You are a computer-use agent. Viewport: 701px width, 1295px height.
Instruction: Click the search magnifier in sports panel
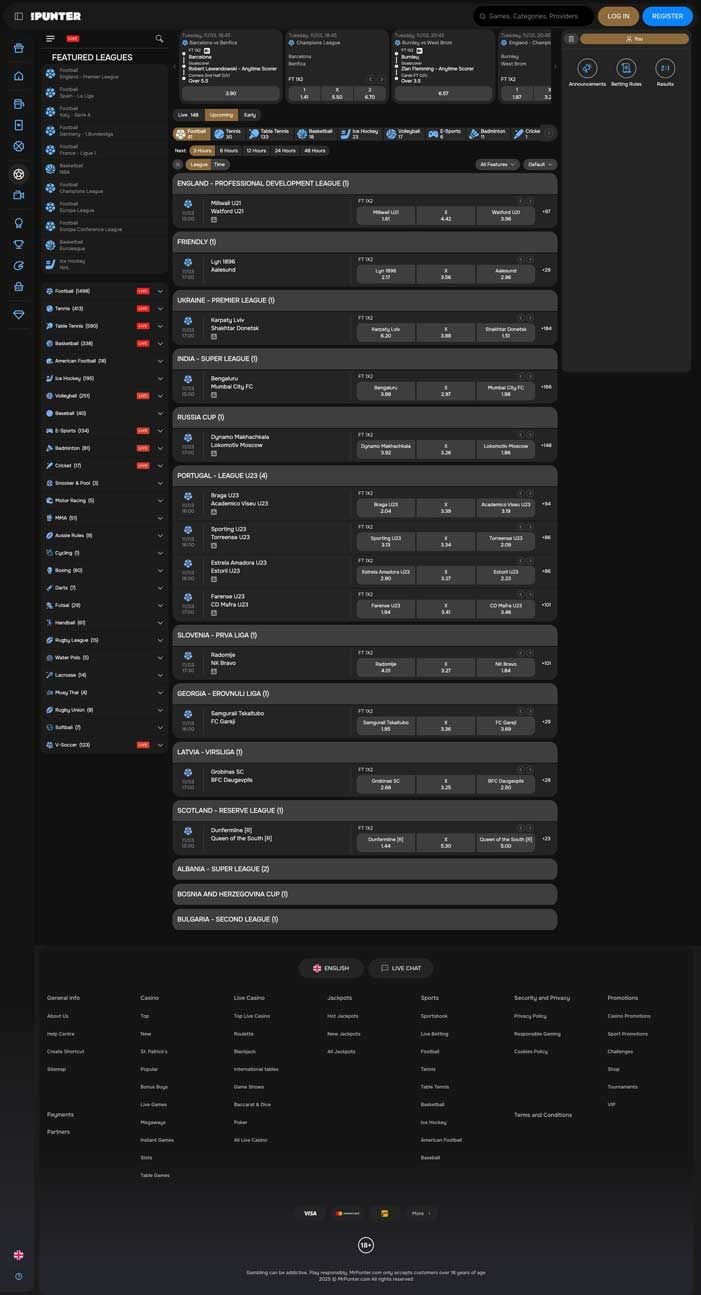click(159, 39)
